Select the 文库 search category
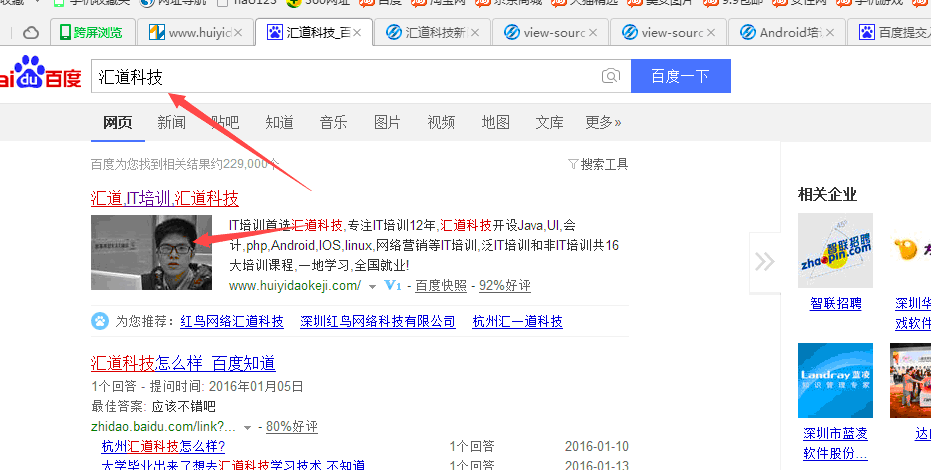The image size is (931, 470). tap(549, 122)
